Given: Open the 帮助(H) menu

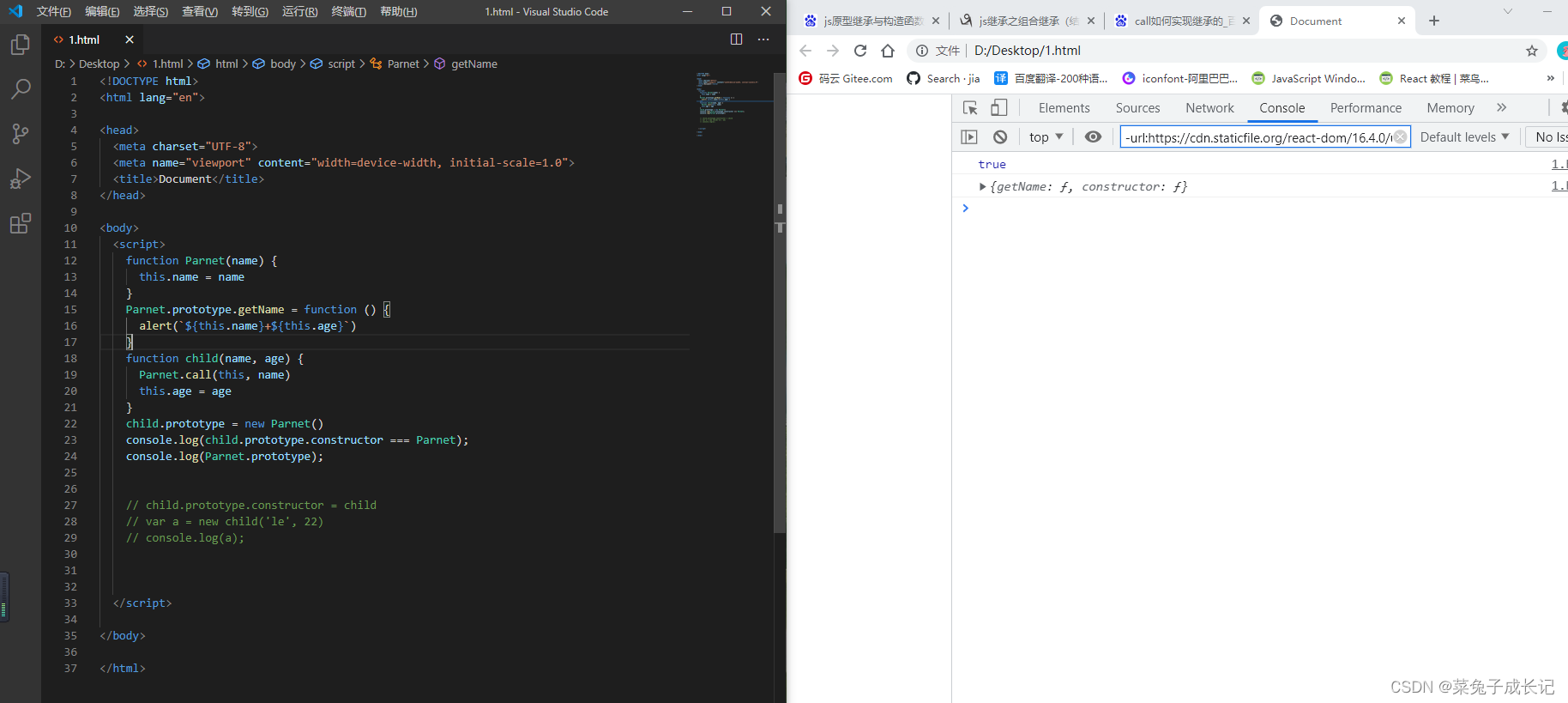Looking at the screenshot, I should [x=398, y=11].
